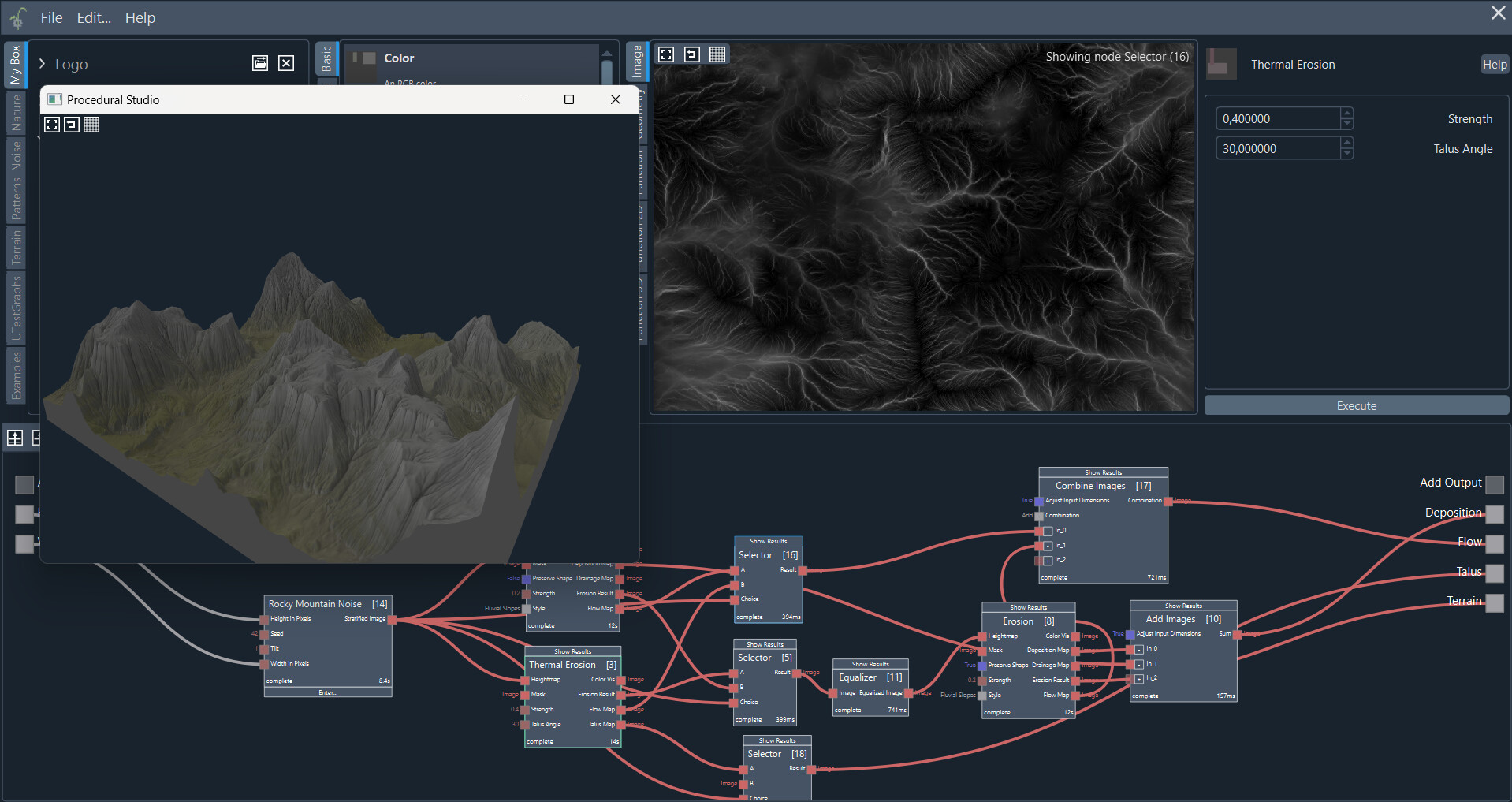
Task: Open Show Results on the Selector [16] node
Action: [x=768, y=541]
